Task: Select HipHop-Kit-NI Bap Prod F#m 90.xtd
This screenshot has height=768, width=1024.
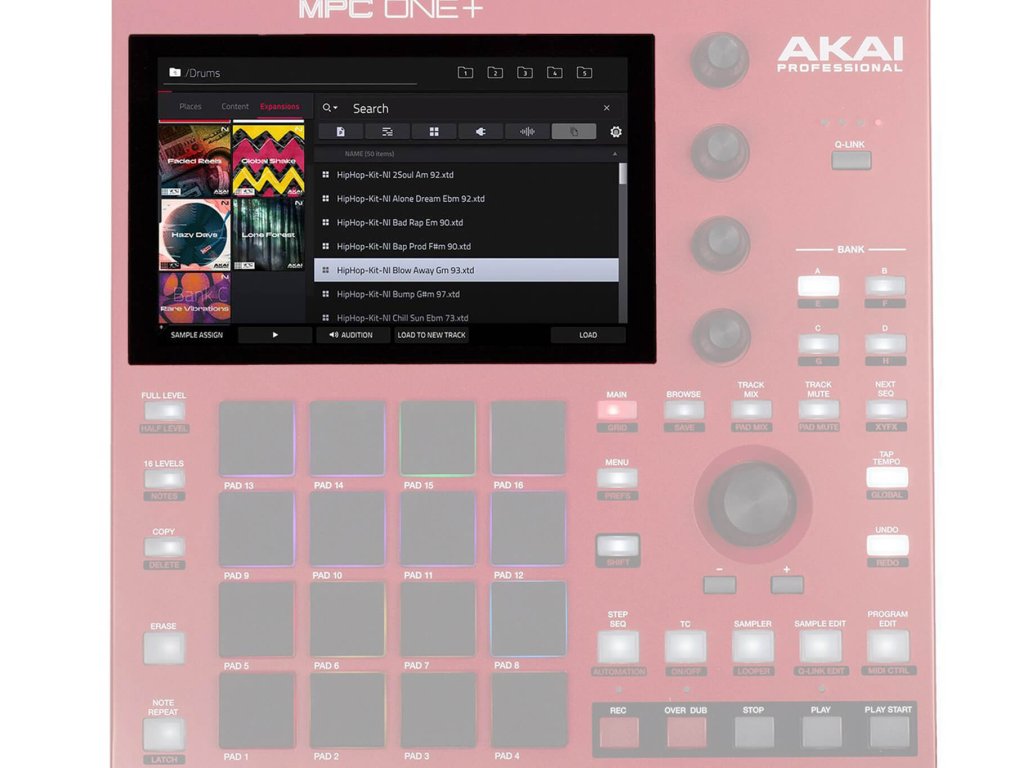Action: pyautogui.click(x=466, y=246)
